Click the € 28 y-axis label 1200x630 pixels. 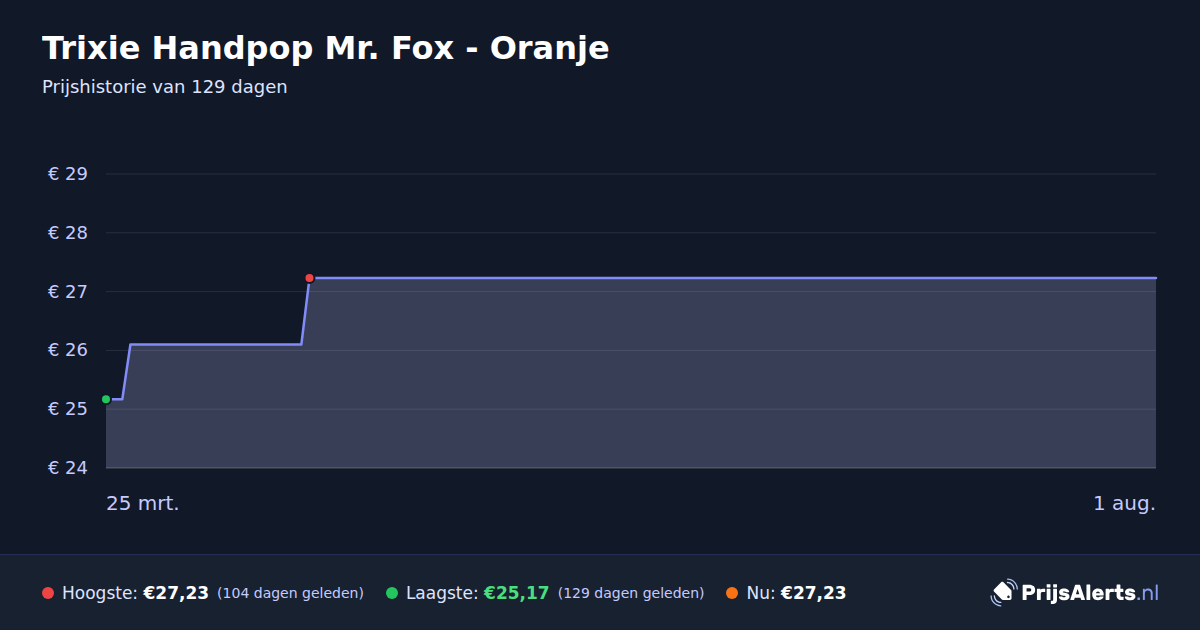(x=68, y=233)
